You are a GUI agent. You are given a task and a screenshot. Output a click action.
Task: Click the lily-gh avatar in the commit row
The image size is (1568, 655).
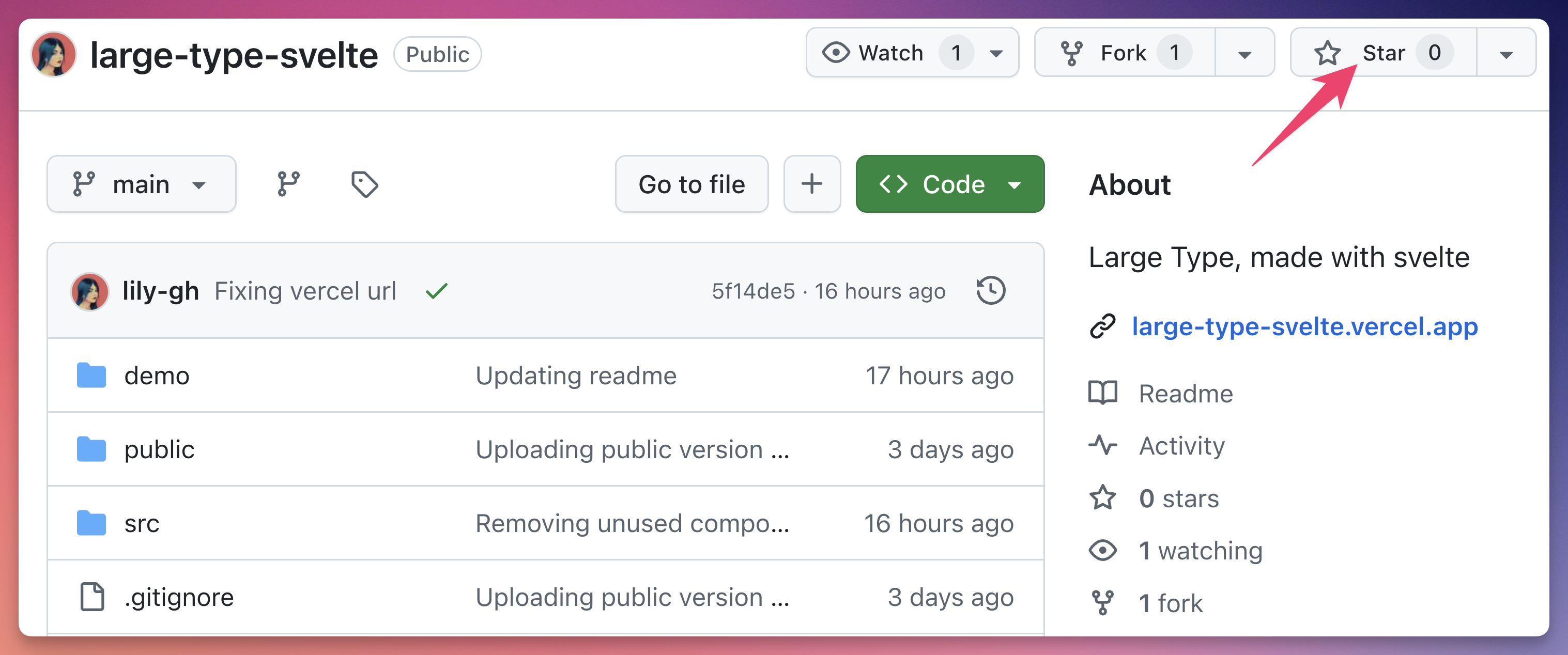point(90,291)
